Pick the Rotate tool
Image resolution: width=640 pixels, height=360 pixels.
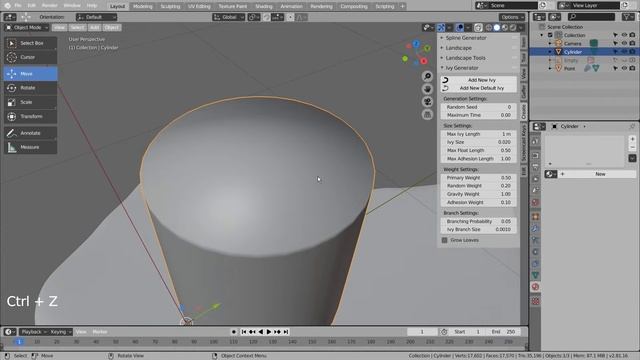31,88
